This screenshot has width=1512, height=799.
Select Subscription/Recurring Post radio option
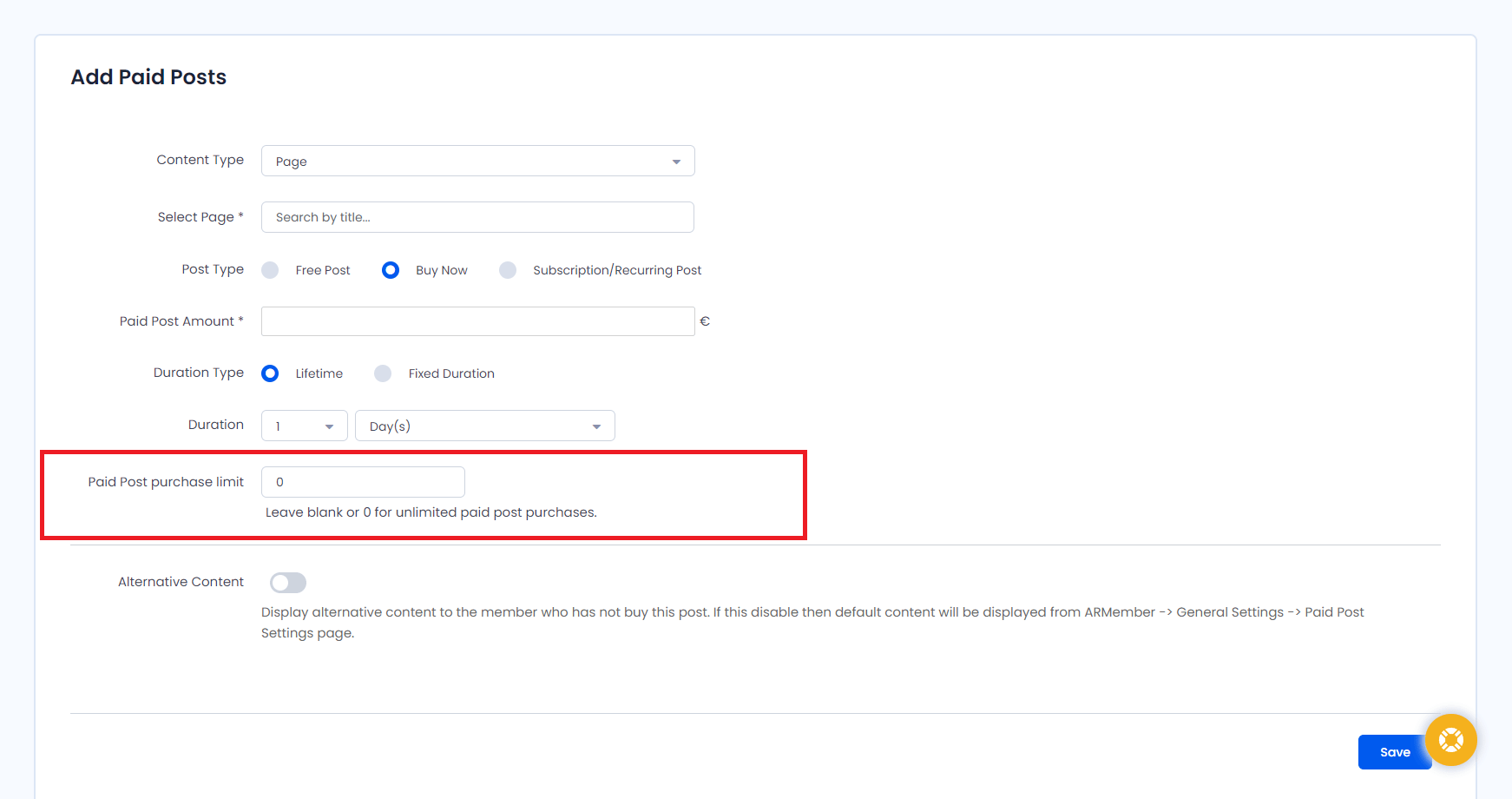[x=508, y=270]
